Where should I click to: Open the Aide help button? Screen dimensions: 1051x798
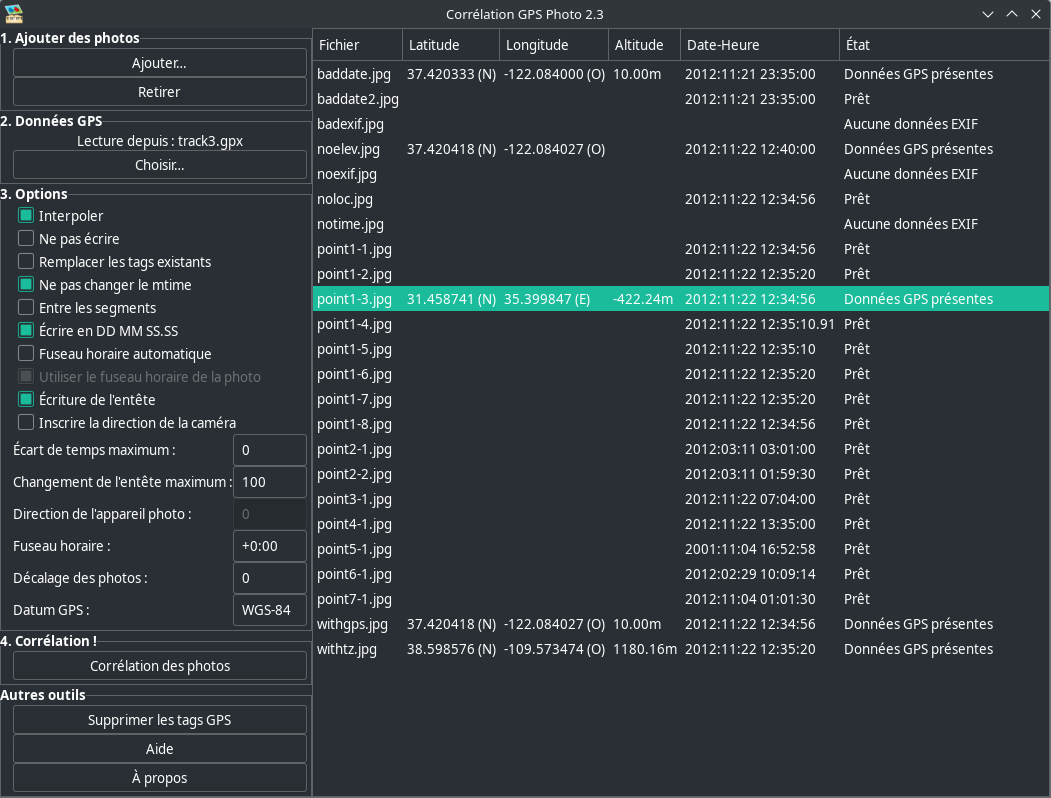click(159, 749)
